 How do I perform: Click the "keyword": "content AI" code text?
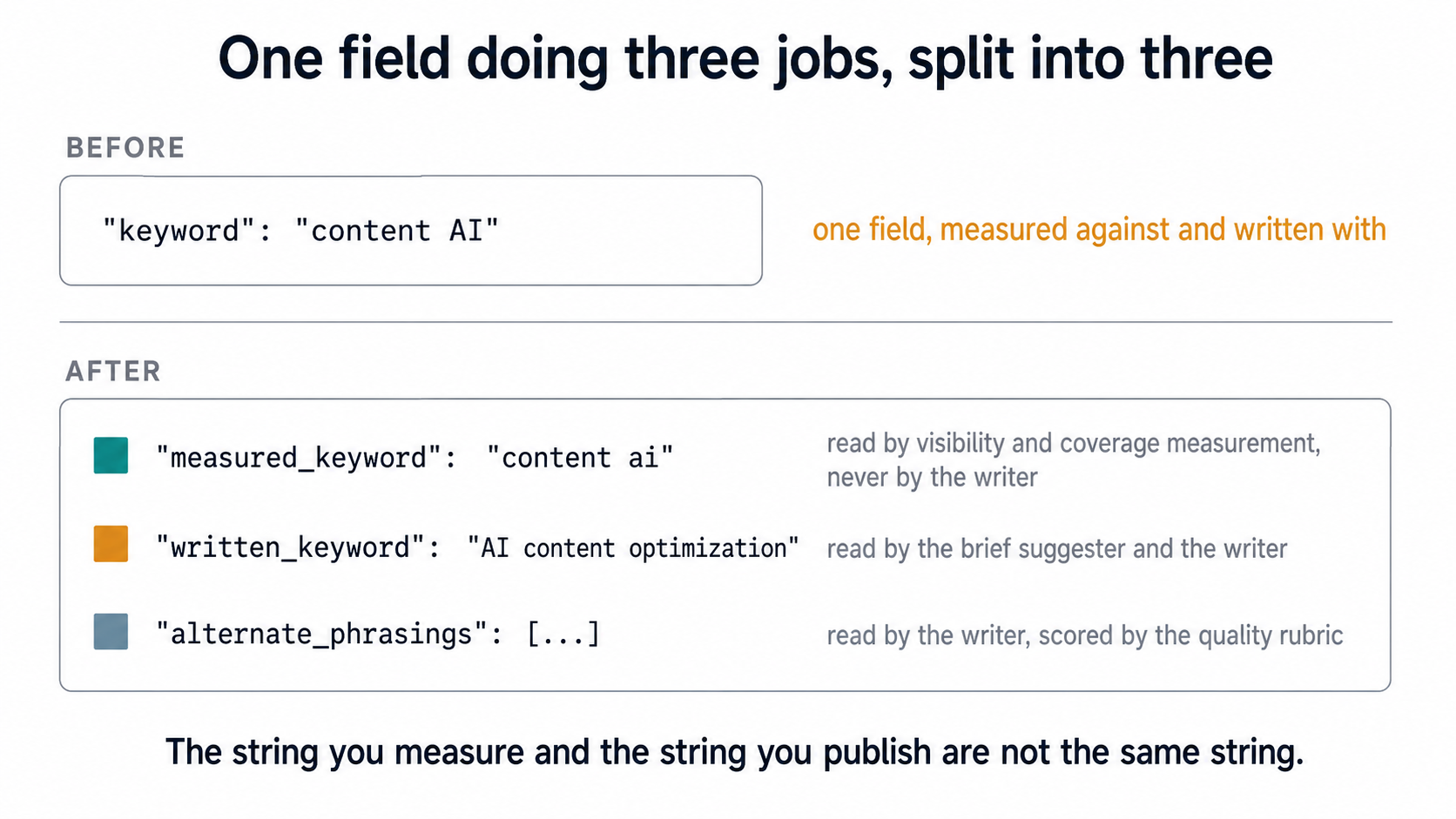tap(300, 231)
